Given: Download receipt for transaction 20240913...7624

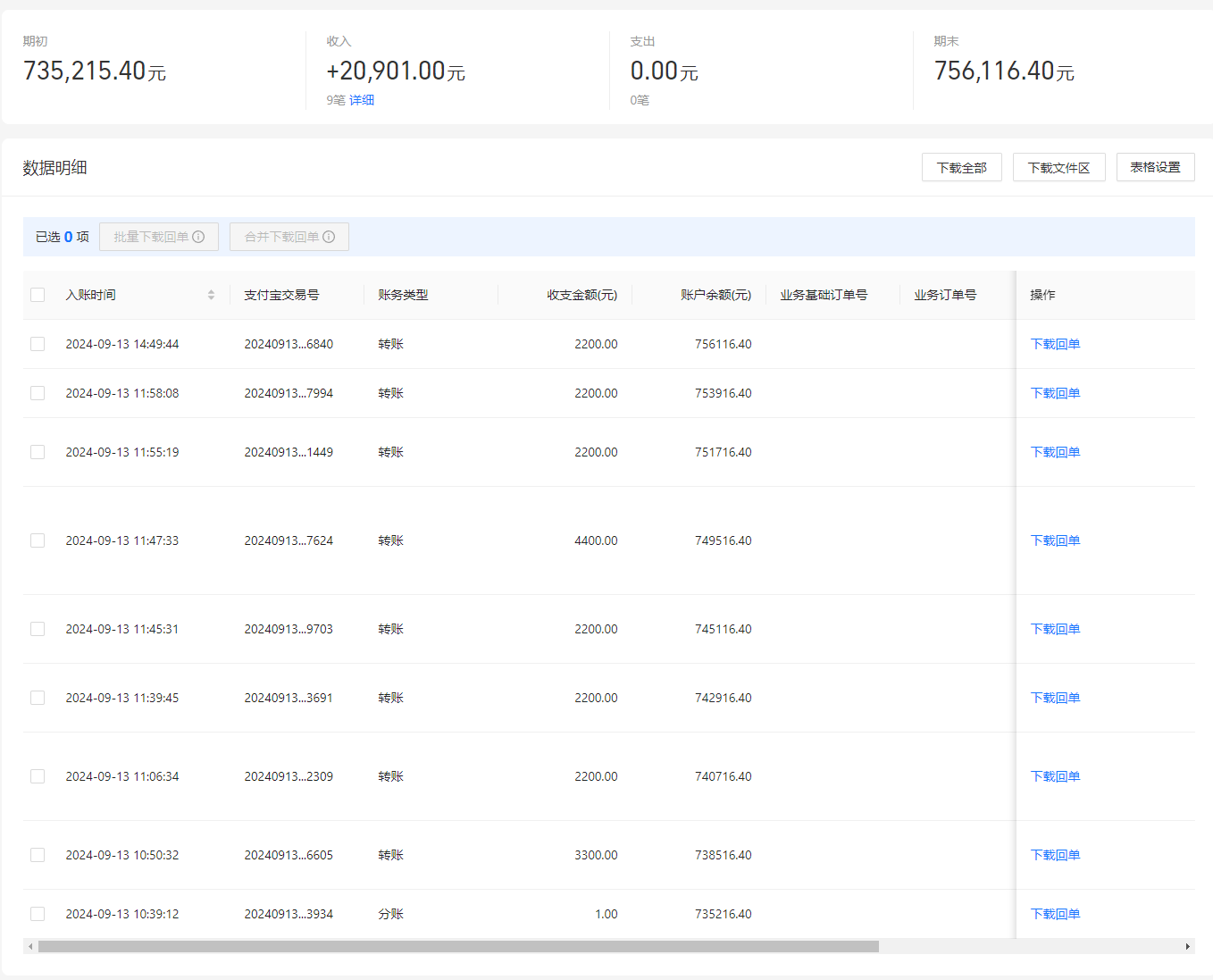Looking at the screenshot, I should pyautogui.click(x=1055, y=540).
